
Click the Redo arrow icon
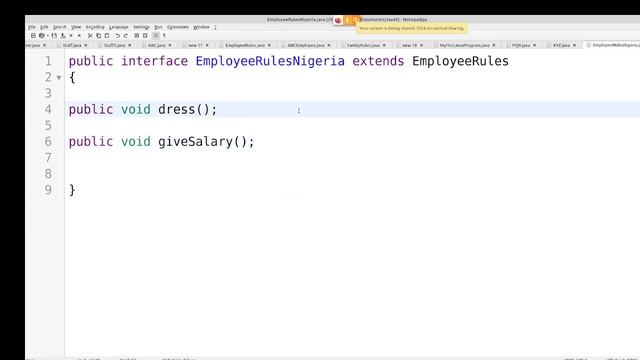coord(126,36)
